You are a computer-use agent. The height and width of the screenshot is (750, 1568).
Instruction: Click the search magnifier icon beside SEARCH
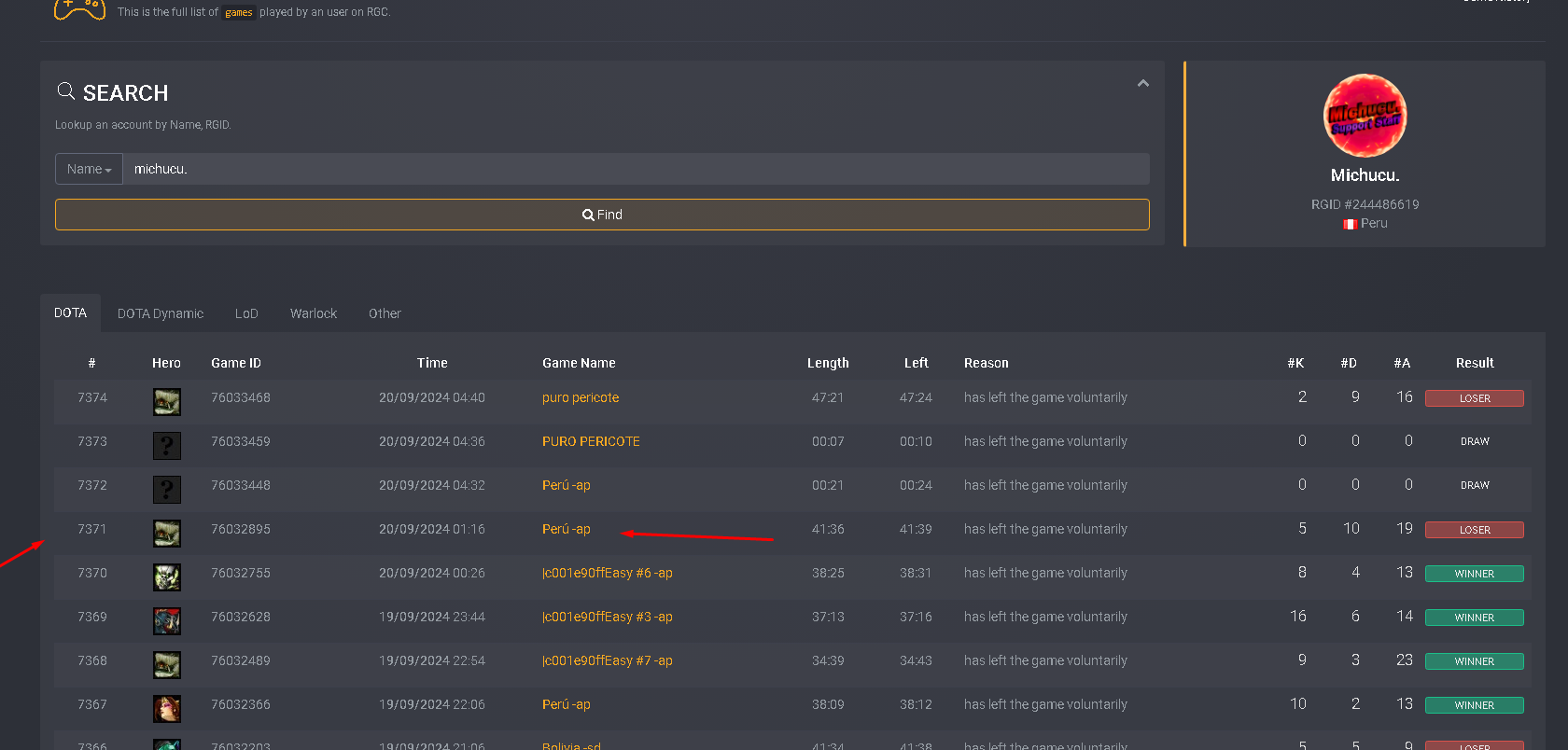(66, 91)
